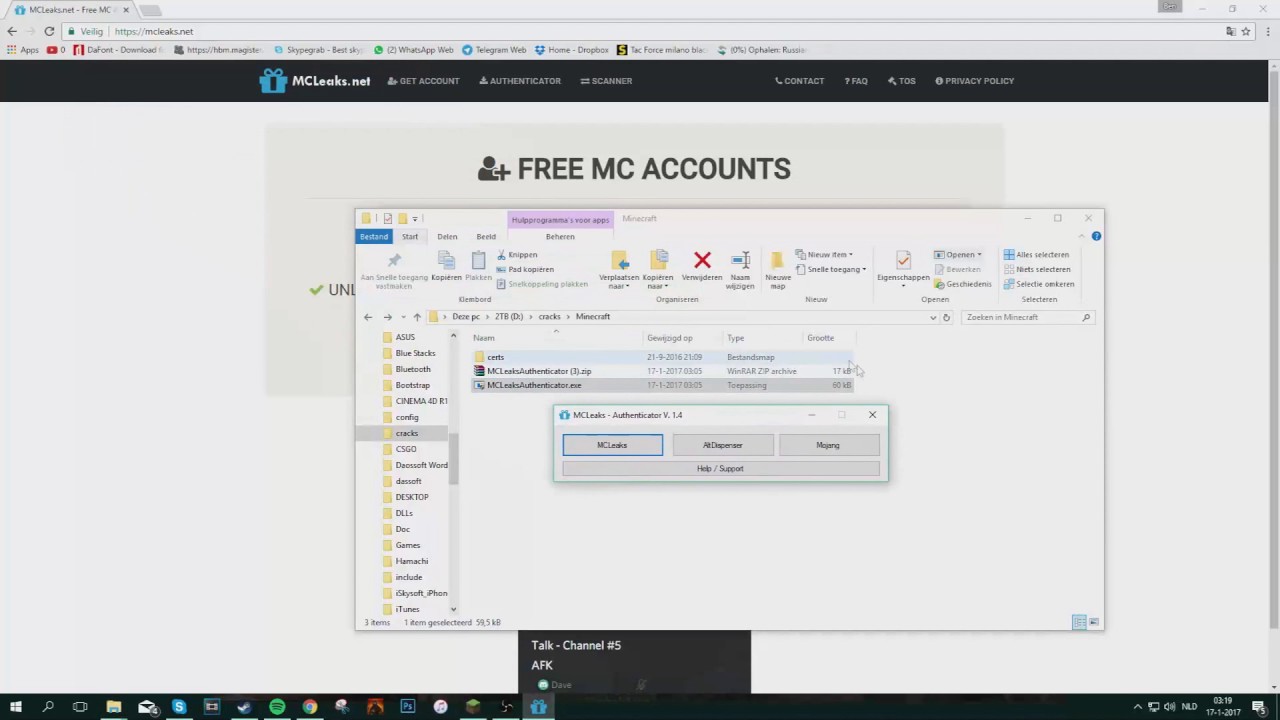Reload the Chrome page

49,31
